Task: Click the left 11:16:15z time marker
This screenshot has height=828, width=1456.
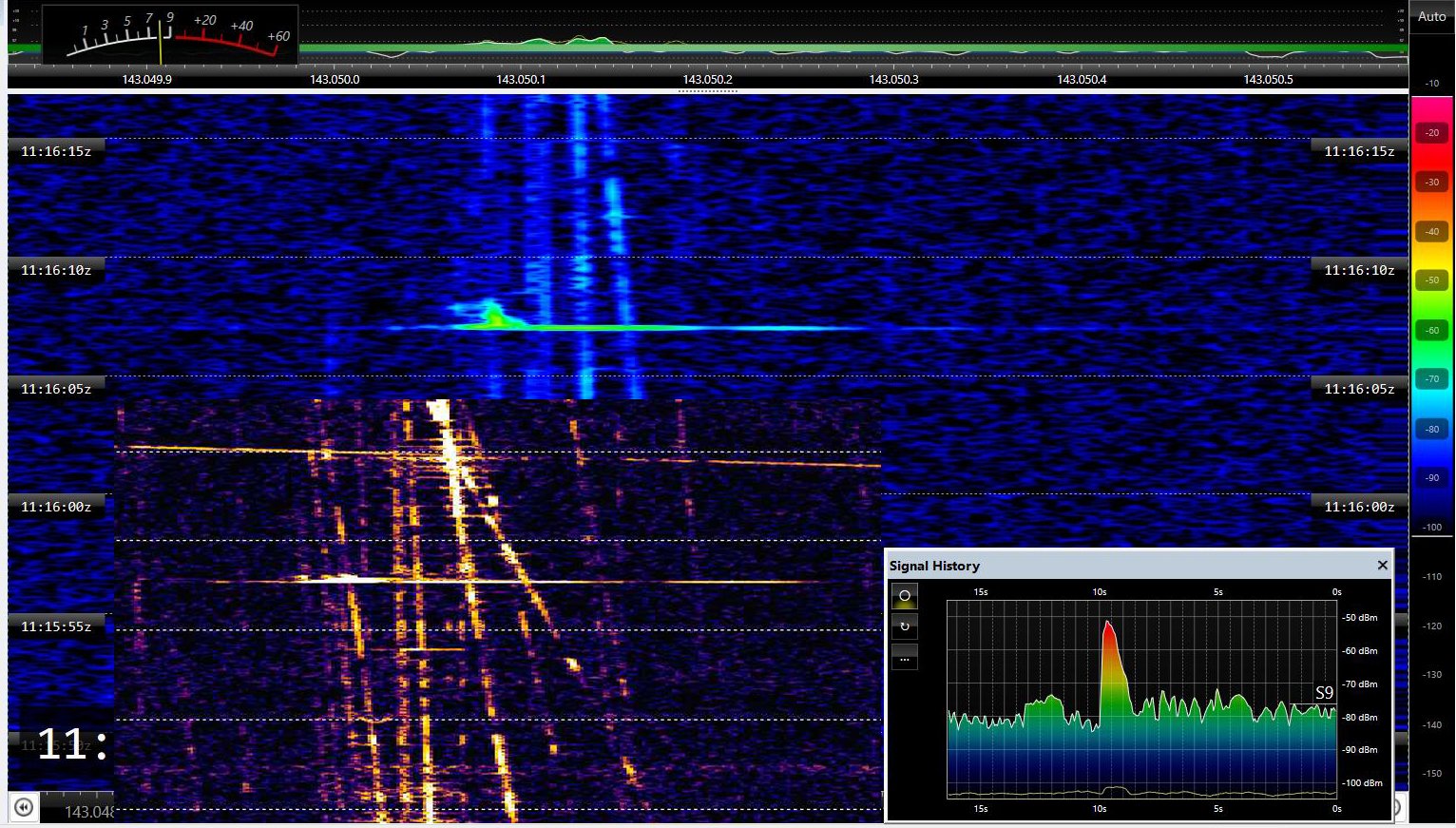Action: pyautogui.click(x=56, y=151)
